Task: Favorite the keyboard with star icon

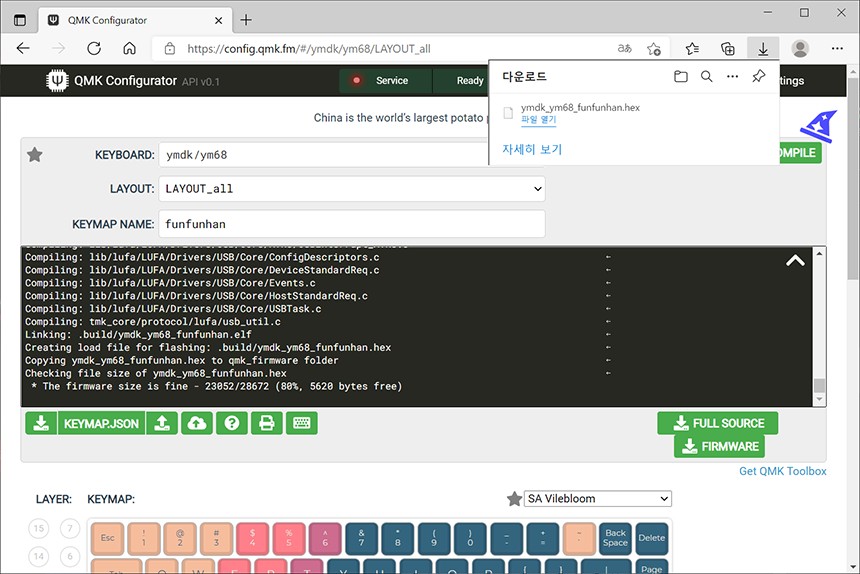Action: coord(35,155)
